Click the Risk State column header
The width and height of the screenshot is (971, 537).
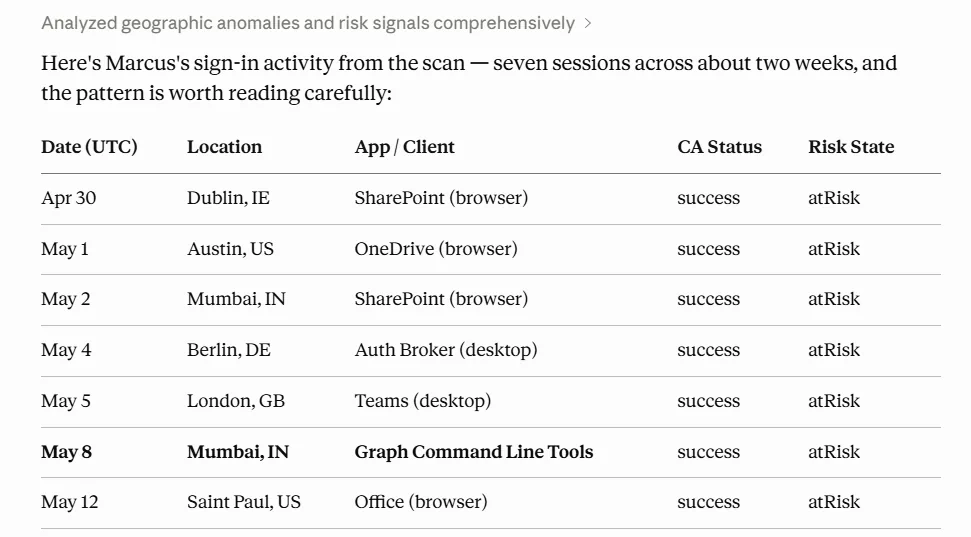tap(851, 147)
